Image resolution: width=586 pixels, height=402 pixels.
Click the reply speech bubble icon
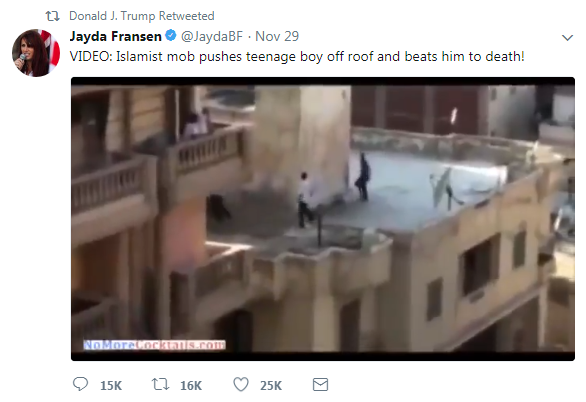(x=80, y=384)
